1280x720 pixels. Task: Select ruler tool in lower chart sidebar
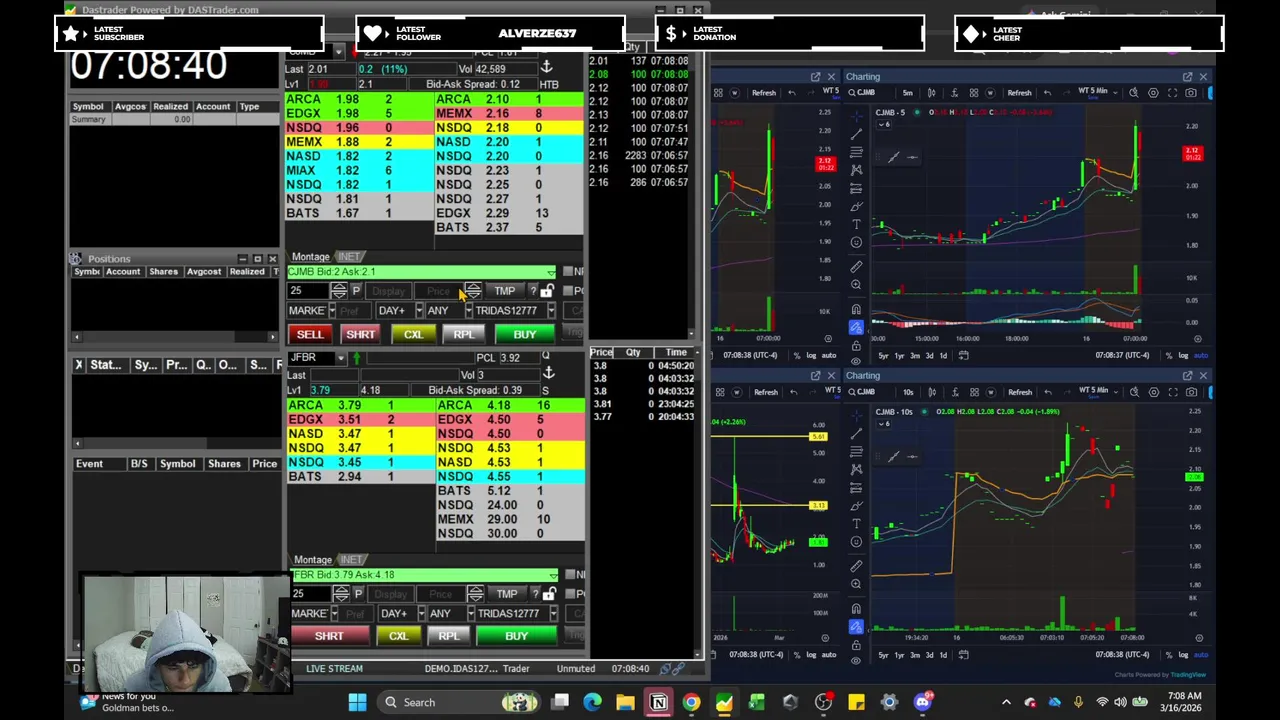(x=856, y=566)
